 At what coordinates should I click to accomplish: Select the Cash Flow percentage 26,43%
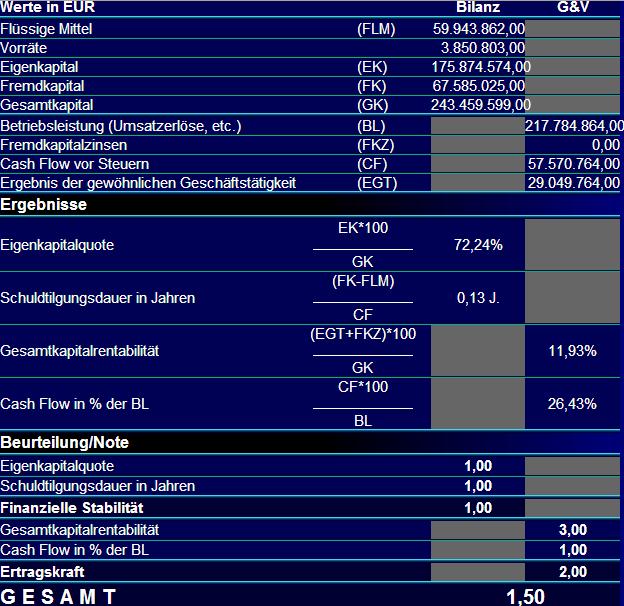click(572, 404)
